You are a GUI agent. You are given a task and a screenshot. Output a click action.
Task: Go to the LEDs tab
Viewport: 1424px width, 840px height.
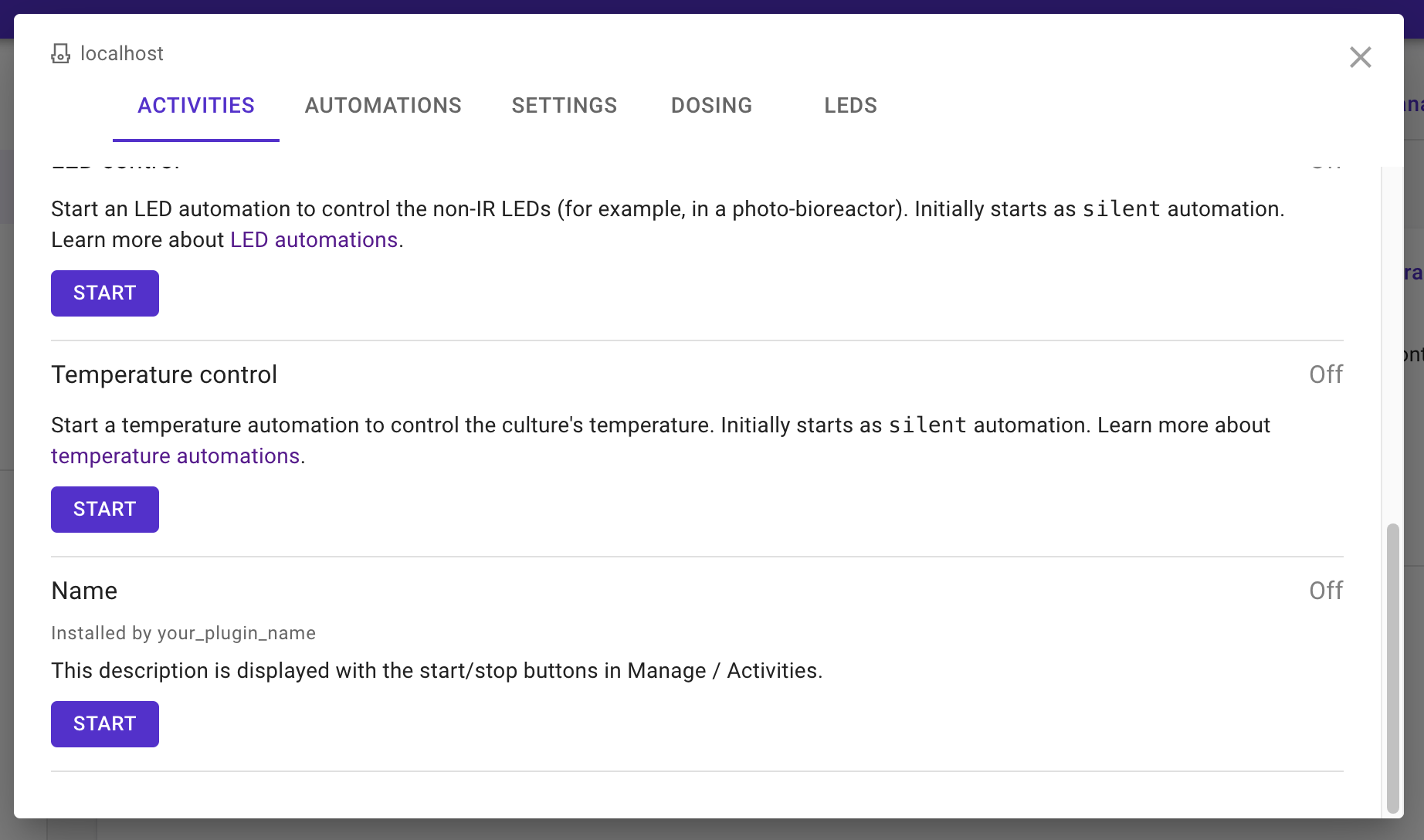click(x=850, y=106)
